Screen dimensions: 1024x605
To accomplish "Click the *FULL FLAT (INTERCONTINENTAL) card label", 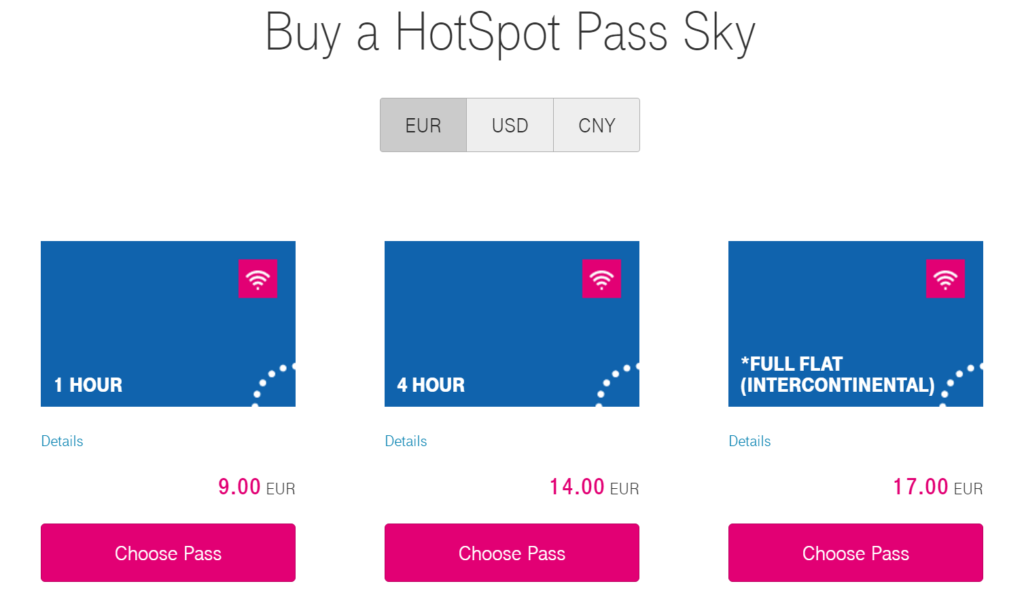I will tap(837, 374).
